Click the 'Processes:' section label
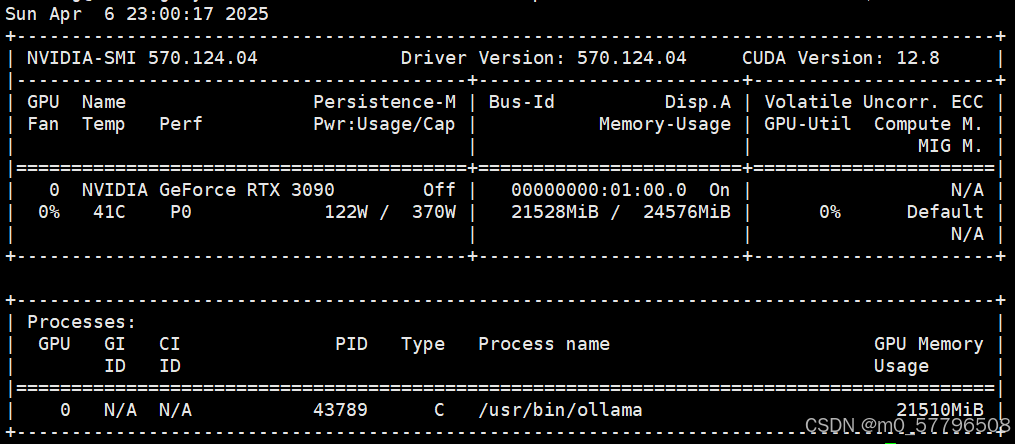Viewport: 1015px width, 444px height. [82, 322]
